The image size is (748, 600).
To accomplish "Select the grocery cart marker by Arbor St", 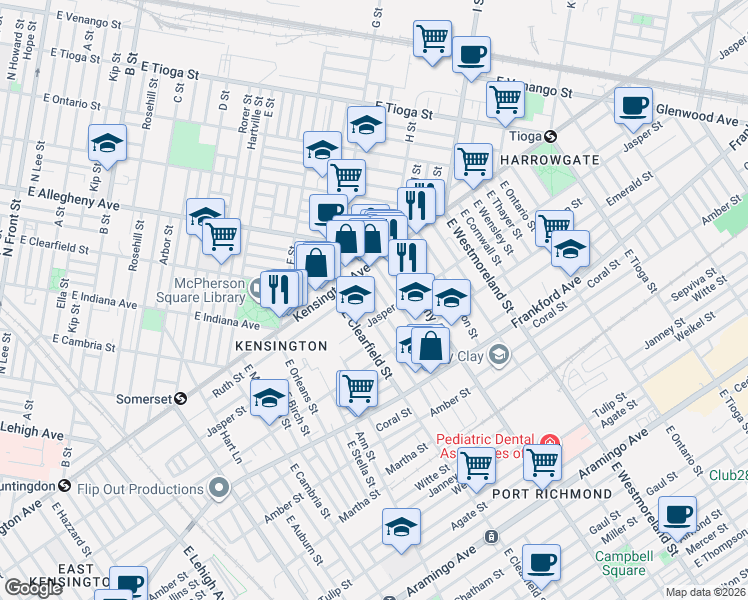I will point(221,238).
